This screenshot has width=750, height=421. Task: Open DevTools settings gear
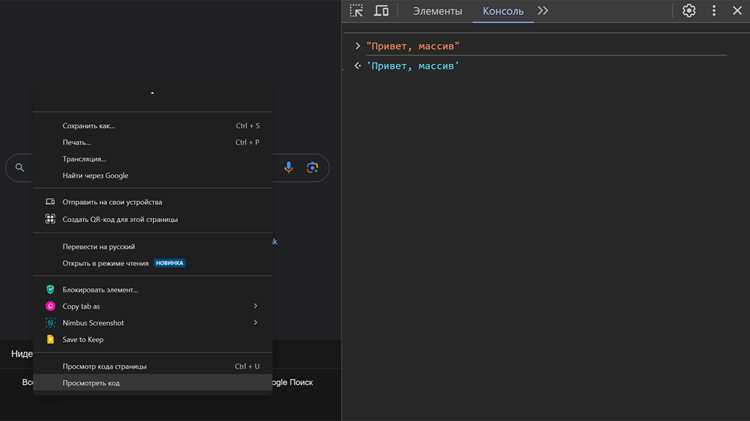click(x=689, y=11)
